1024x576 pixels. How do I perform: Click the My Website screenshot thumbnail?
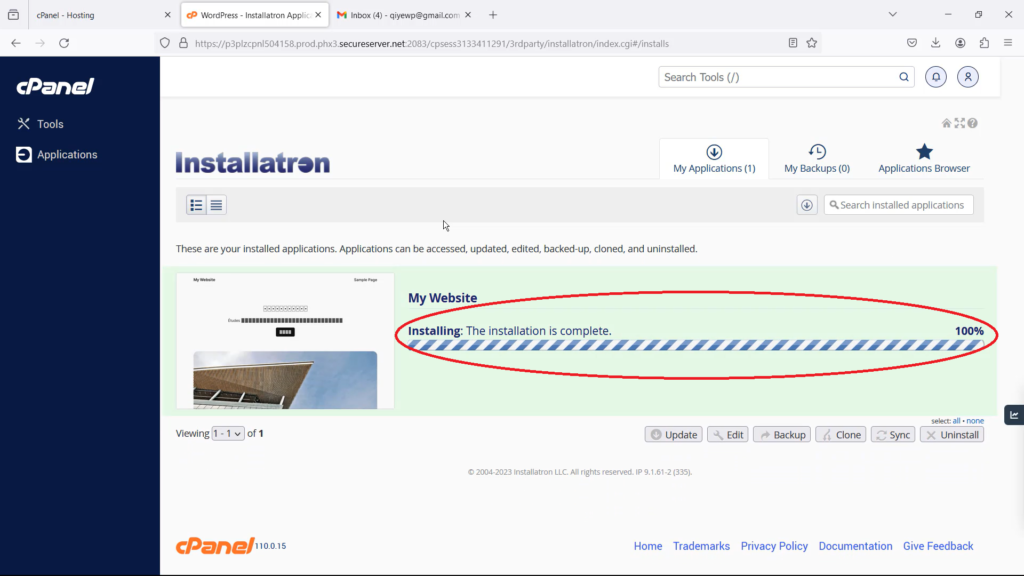click(285, 341)
